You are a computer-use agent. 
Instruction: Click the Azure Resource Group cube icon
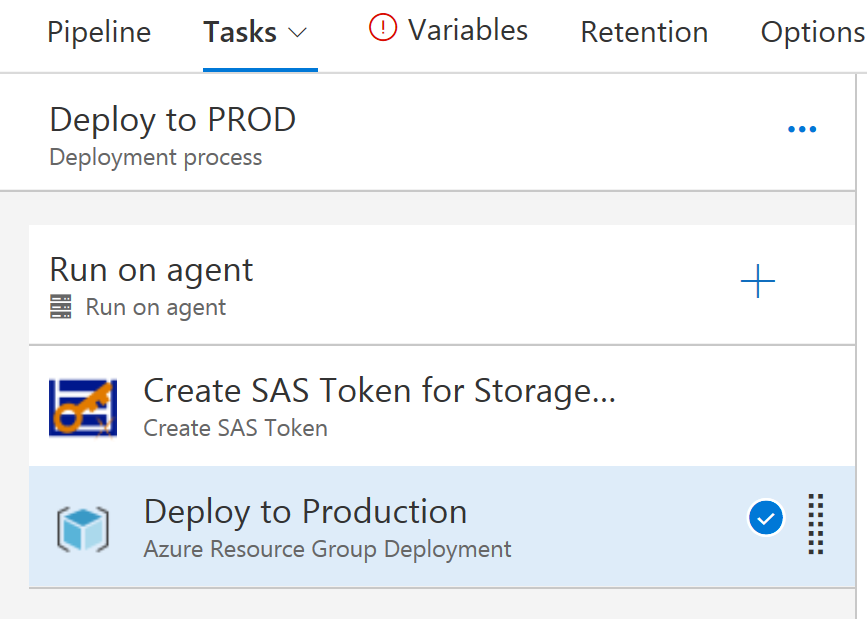pos(82,529)
